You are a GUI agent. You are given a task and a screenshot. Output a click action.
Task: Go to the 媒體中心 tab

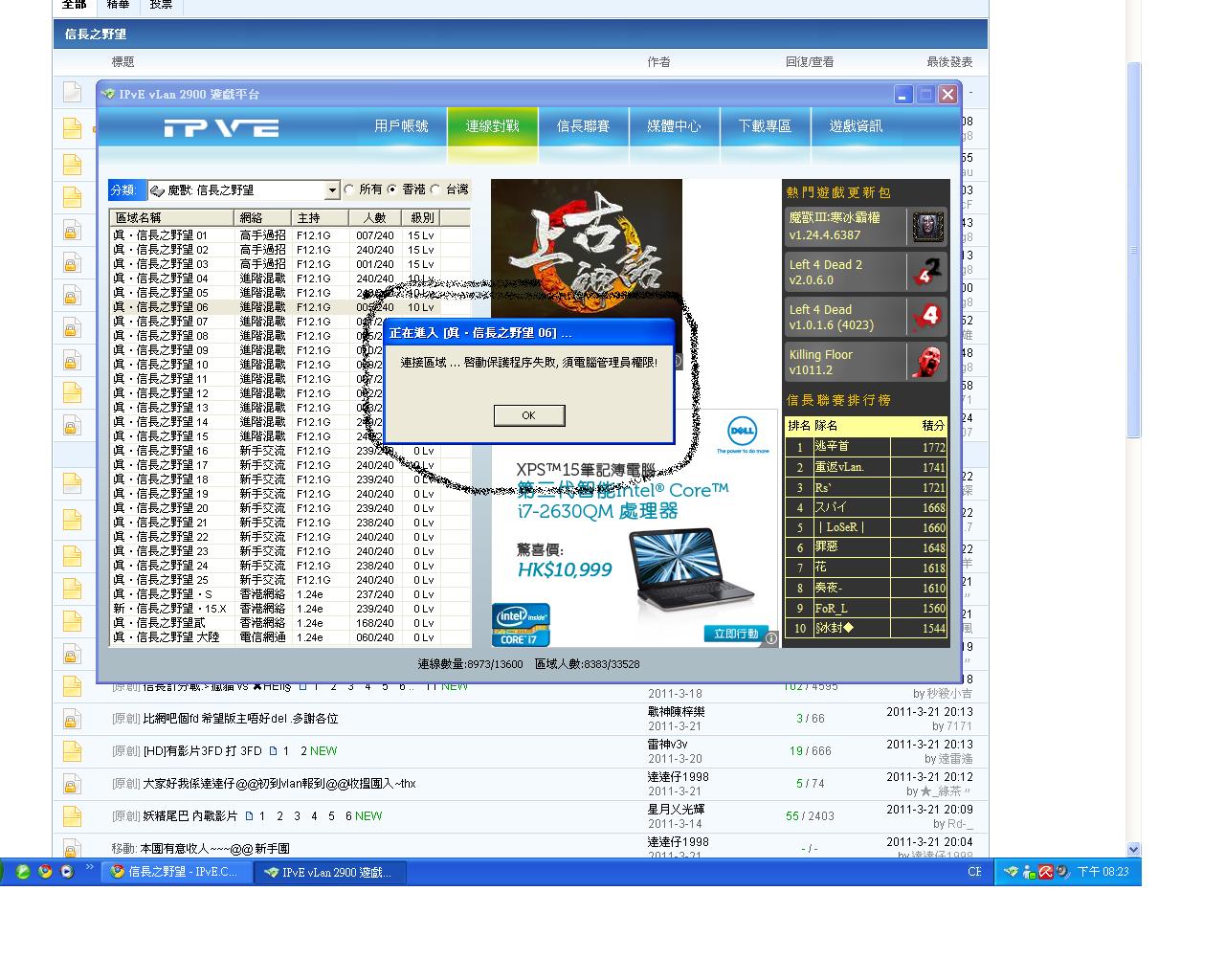tap(674, 126)
